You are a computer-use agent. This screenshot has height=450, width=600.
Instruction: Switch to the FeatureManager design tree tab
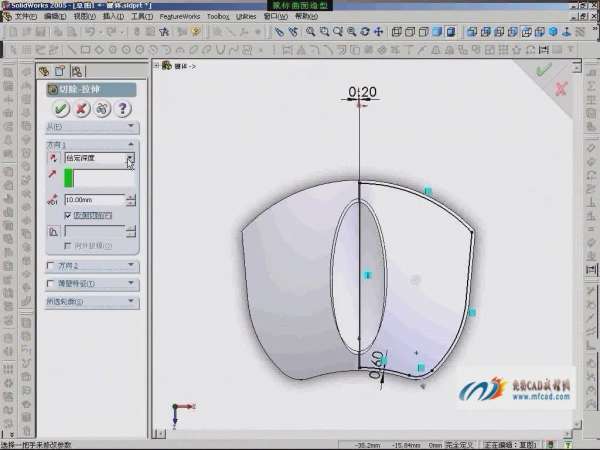44,71
